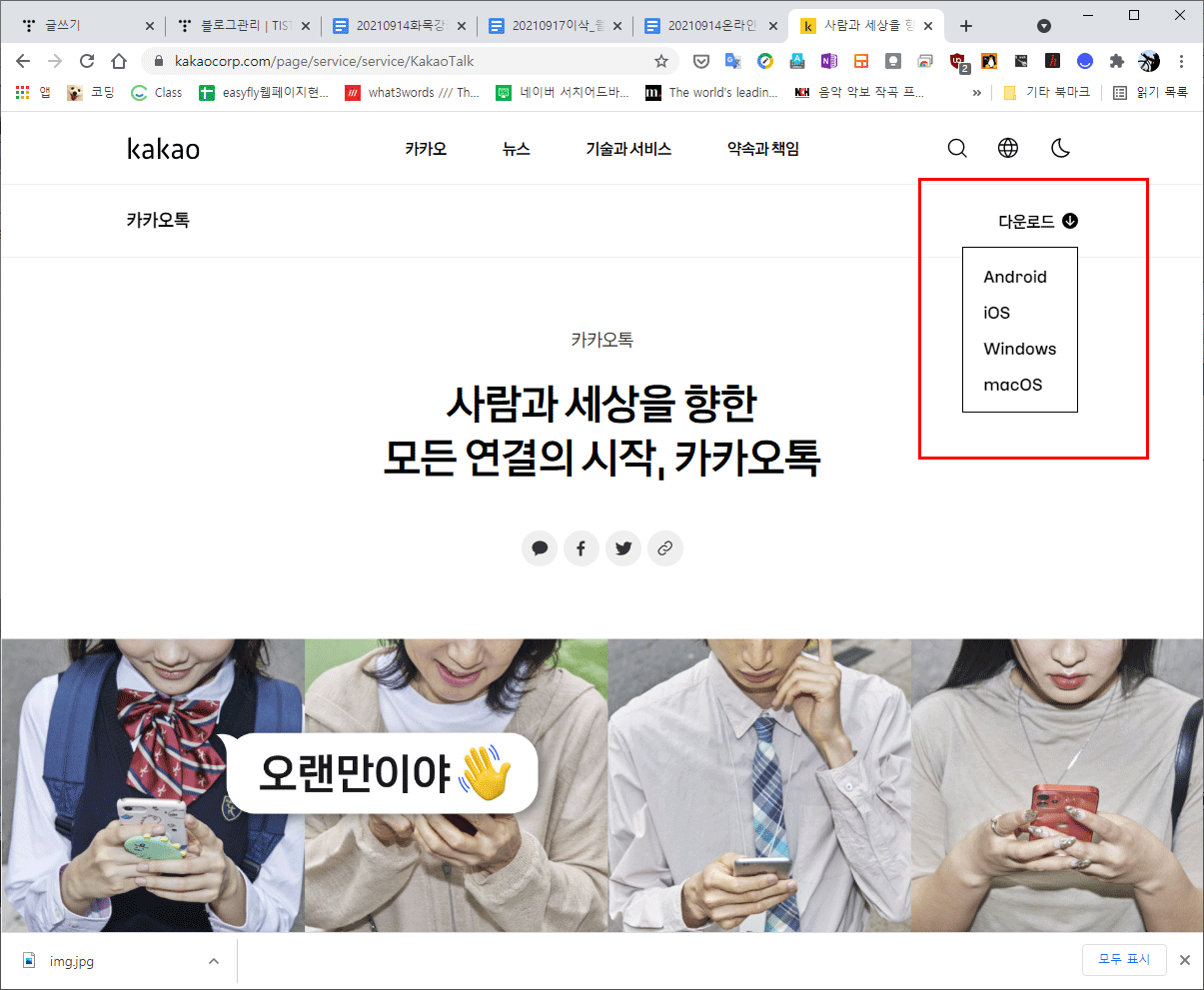Viewport: 1204px width, 990px height.
Task: Open the 기술과 서비스 navigation menu
Action: click(628, 149)
